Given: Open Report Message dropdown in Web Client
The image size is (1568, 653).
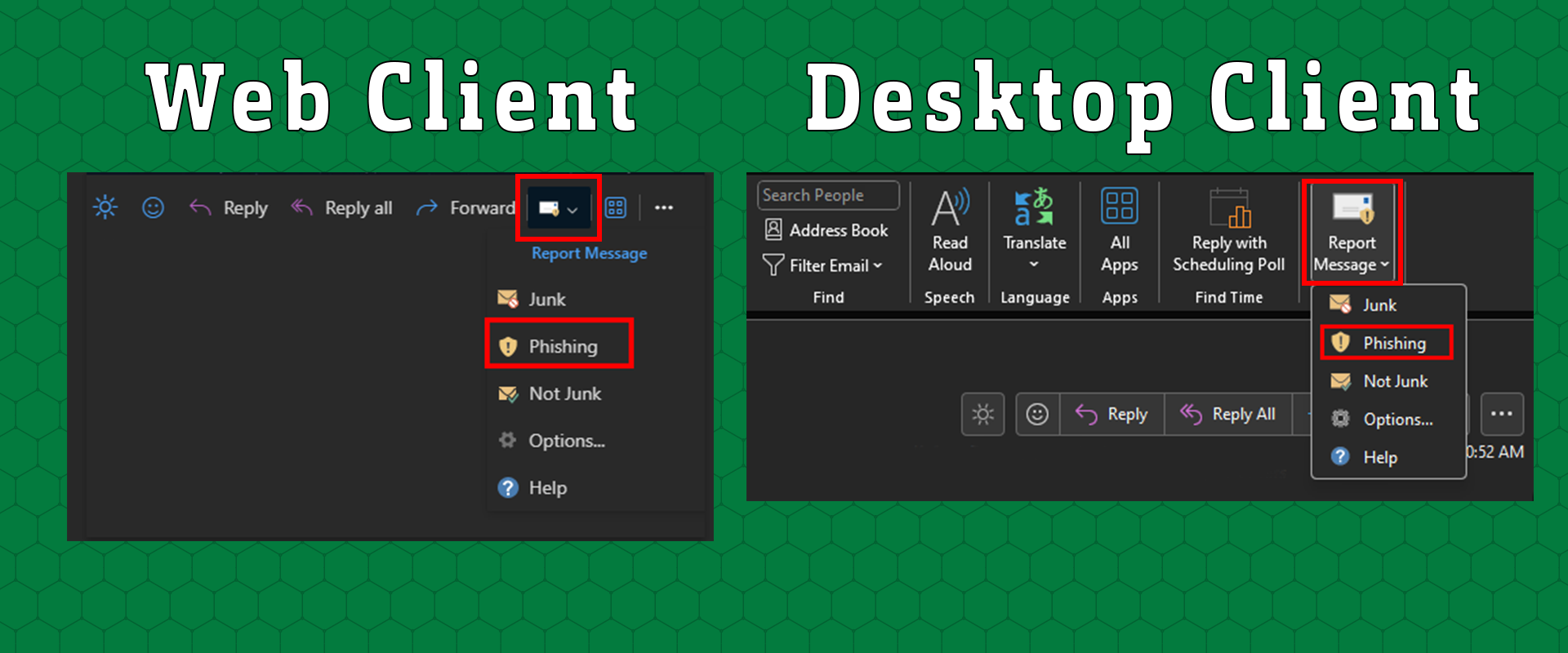Looking at the screenshot, I should click(559, 208).
